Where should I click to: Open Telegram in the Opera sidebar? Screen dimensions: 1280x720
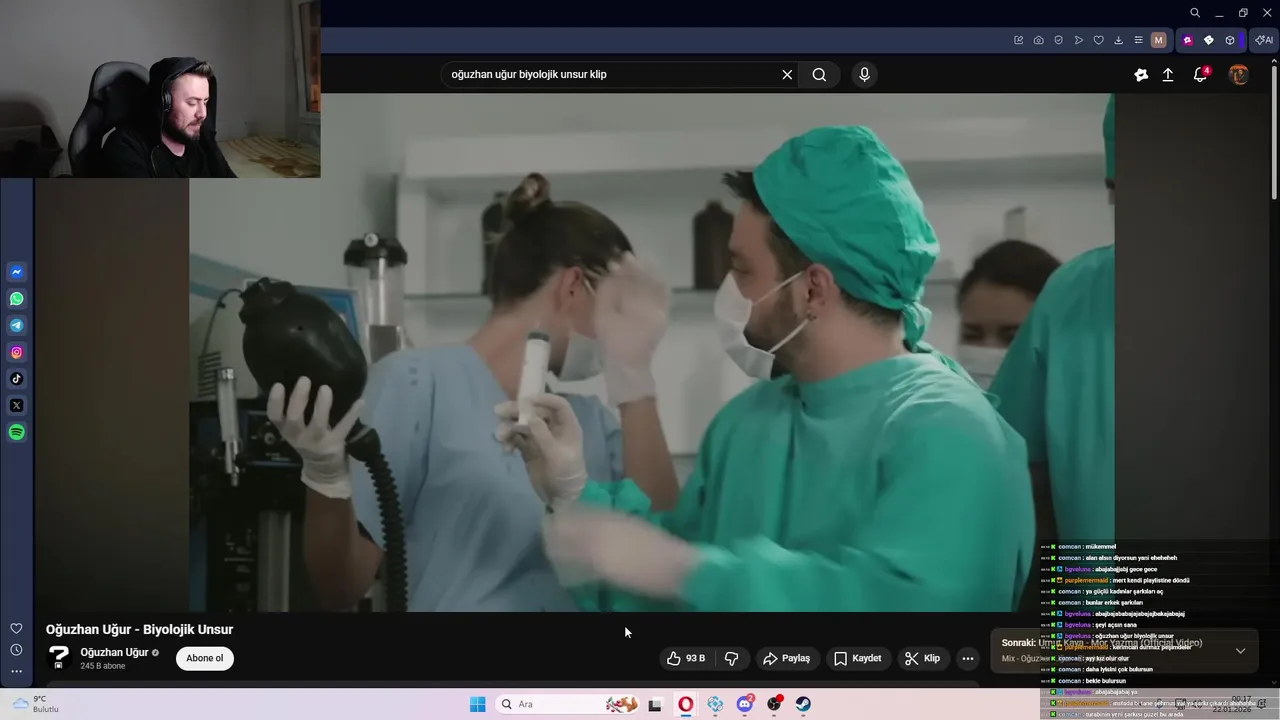17,326
